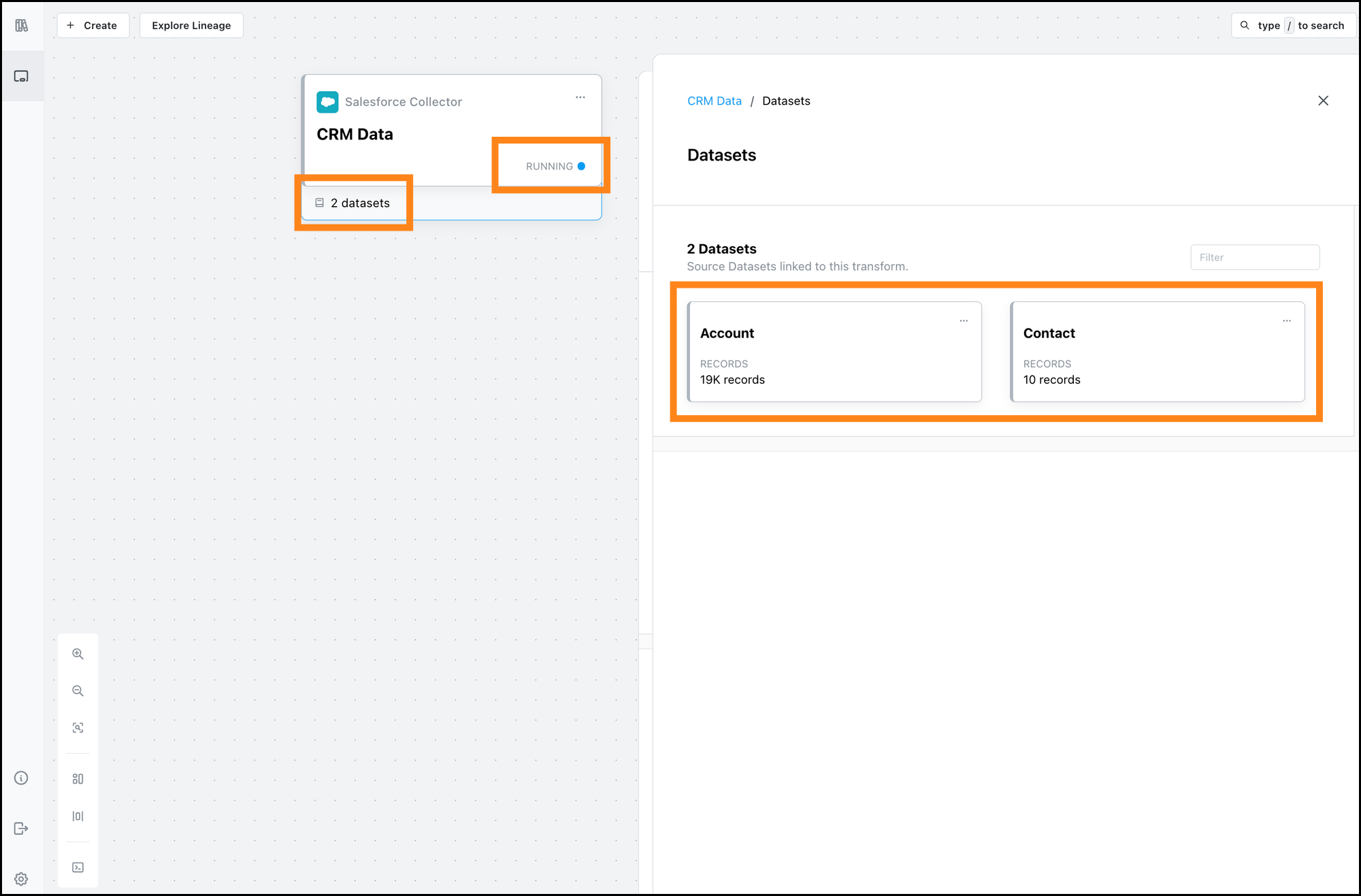This screenshot has width=1361, height=896.
Task: Go to CRM Data breadcrumb link
Action: 714,101
